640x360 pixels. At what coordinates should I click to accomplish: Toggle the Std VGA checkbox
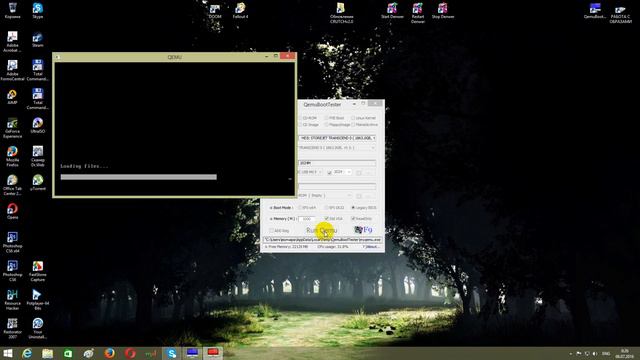coord(333,219)
